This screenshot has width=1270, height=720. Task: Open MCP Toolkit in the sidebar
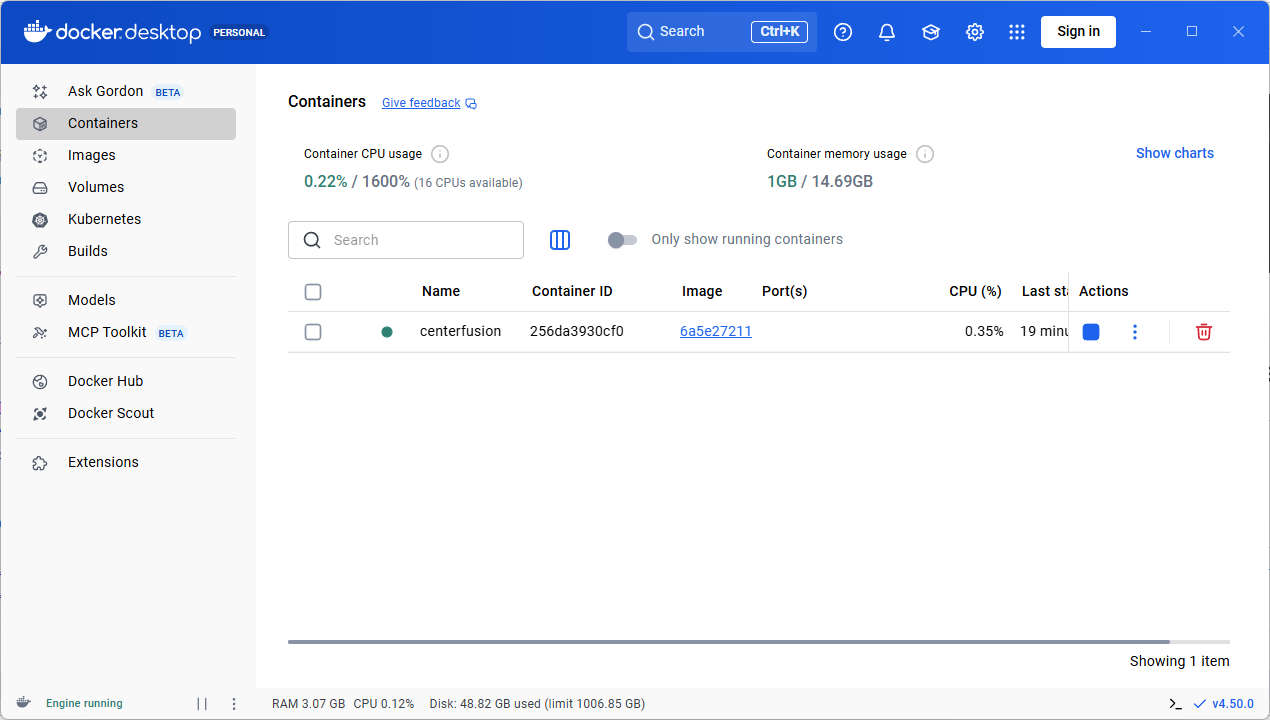pos(126,332)
